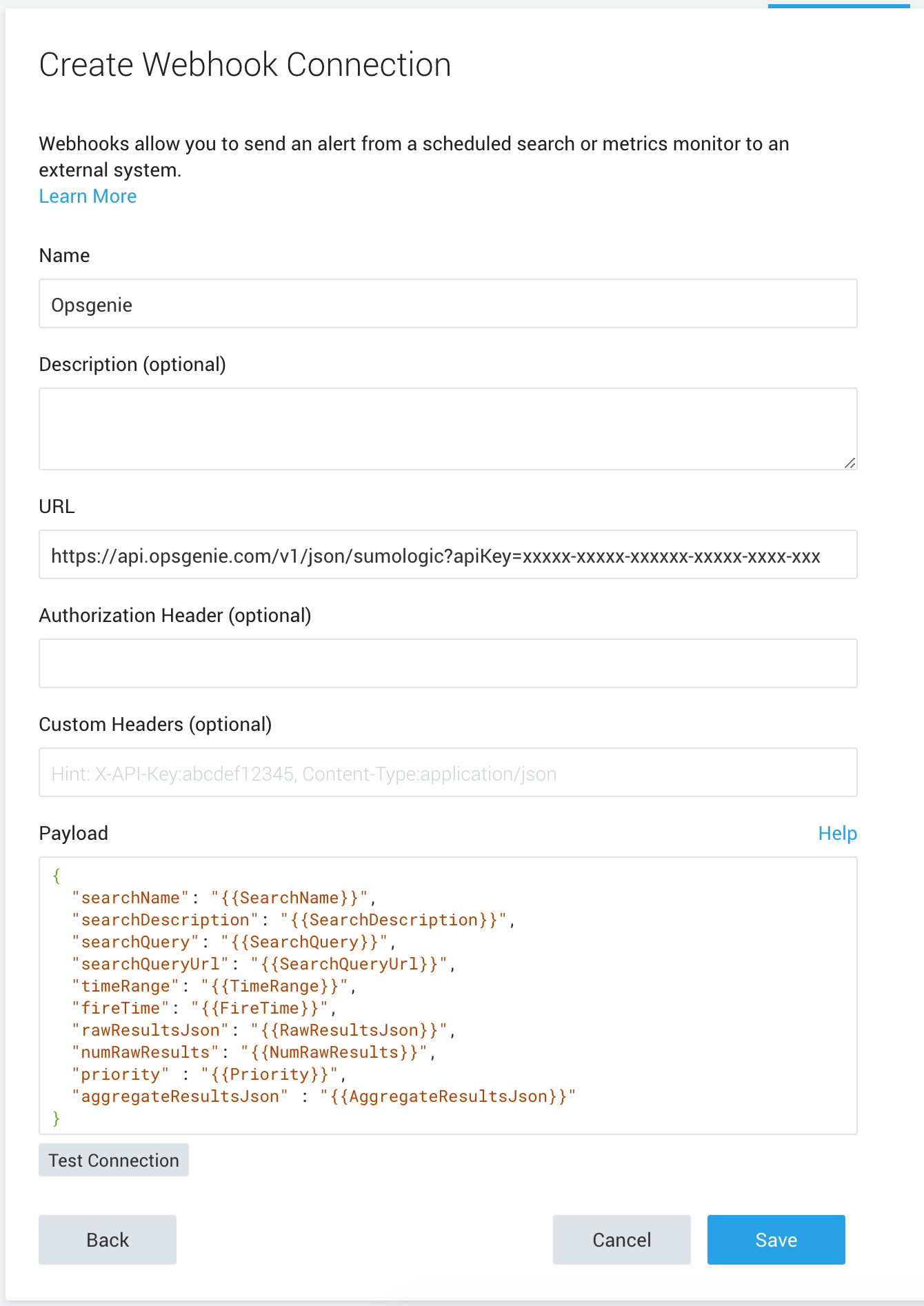
Task: Go back with the Back button
Action: (x=108, y=1240)
